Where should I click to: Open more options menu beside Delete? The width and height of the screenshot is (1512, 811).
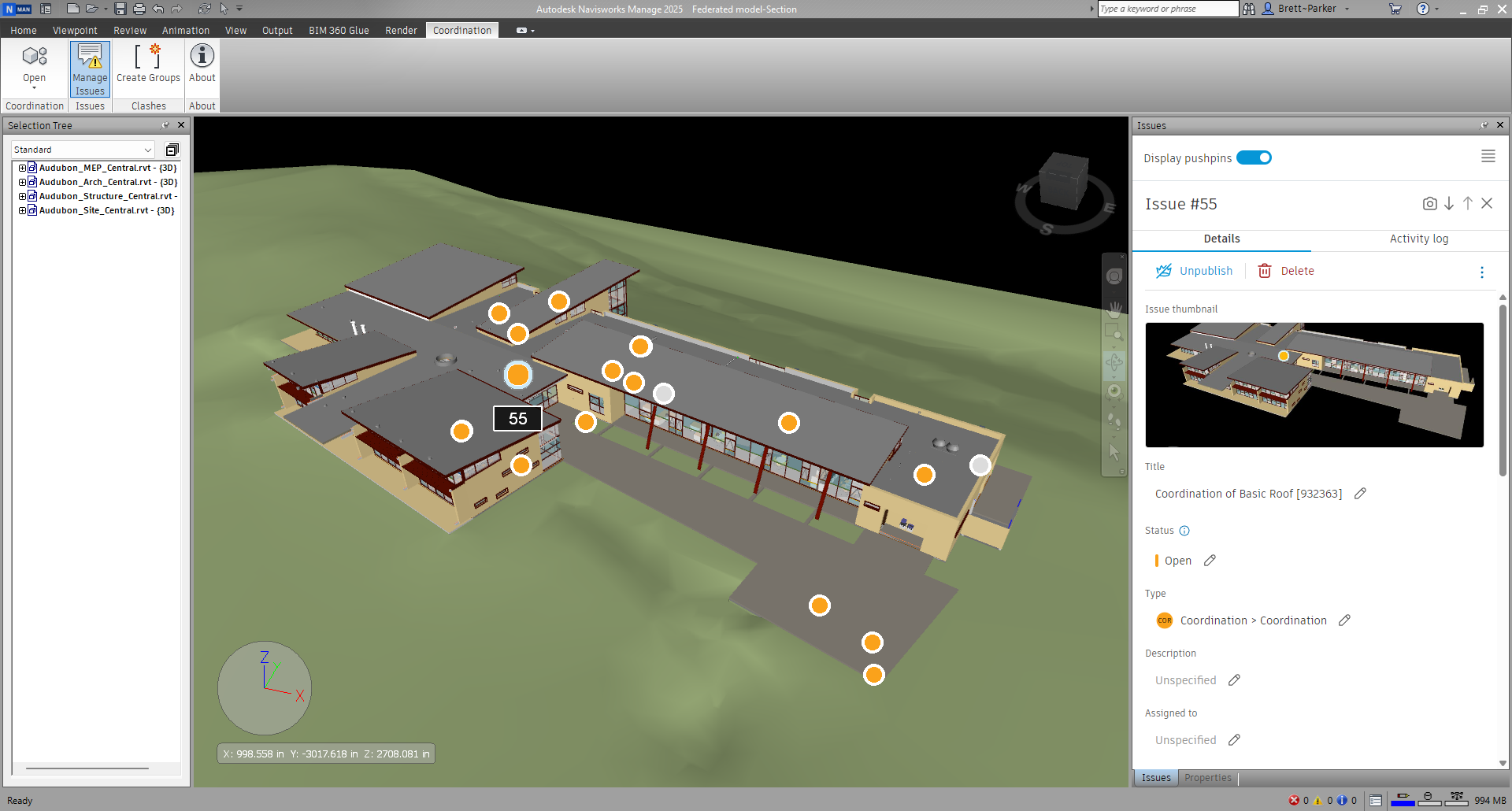tap(1482, 272)
